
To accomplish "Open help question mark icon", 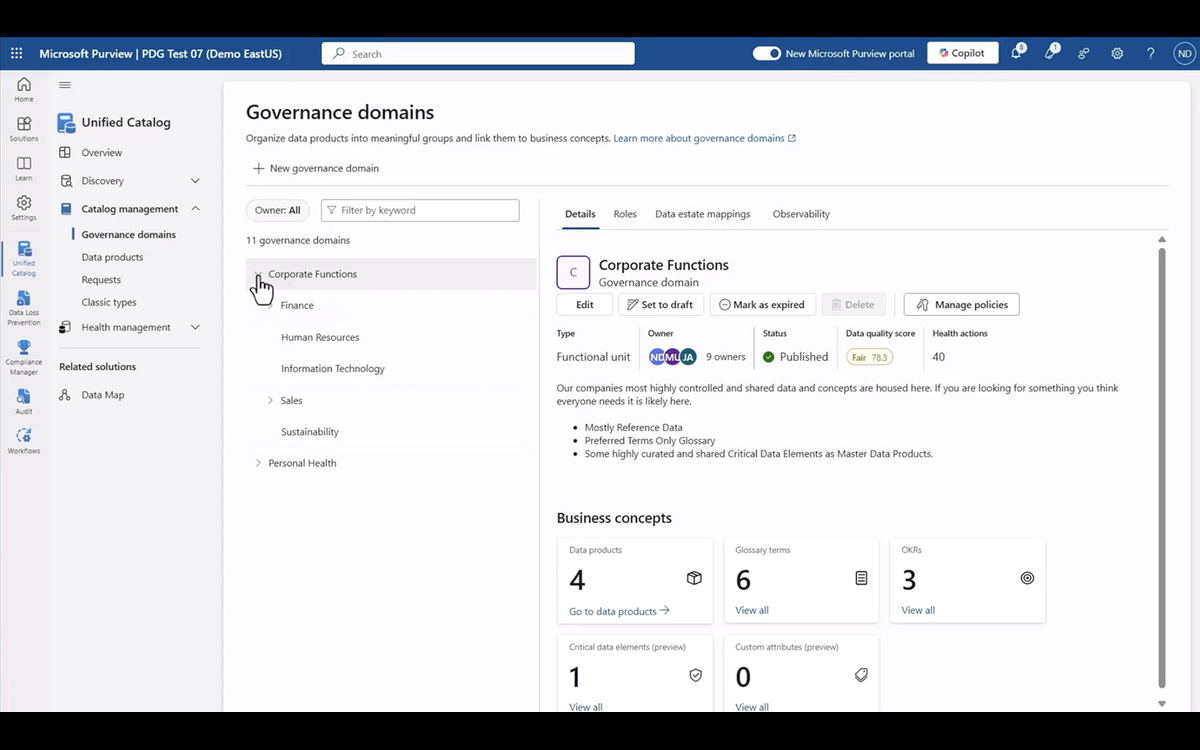I will [1151, 54].
